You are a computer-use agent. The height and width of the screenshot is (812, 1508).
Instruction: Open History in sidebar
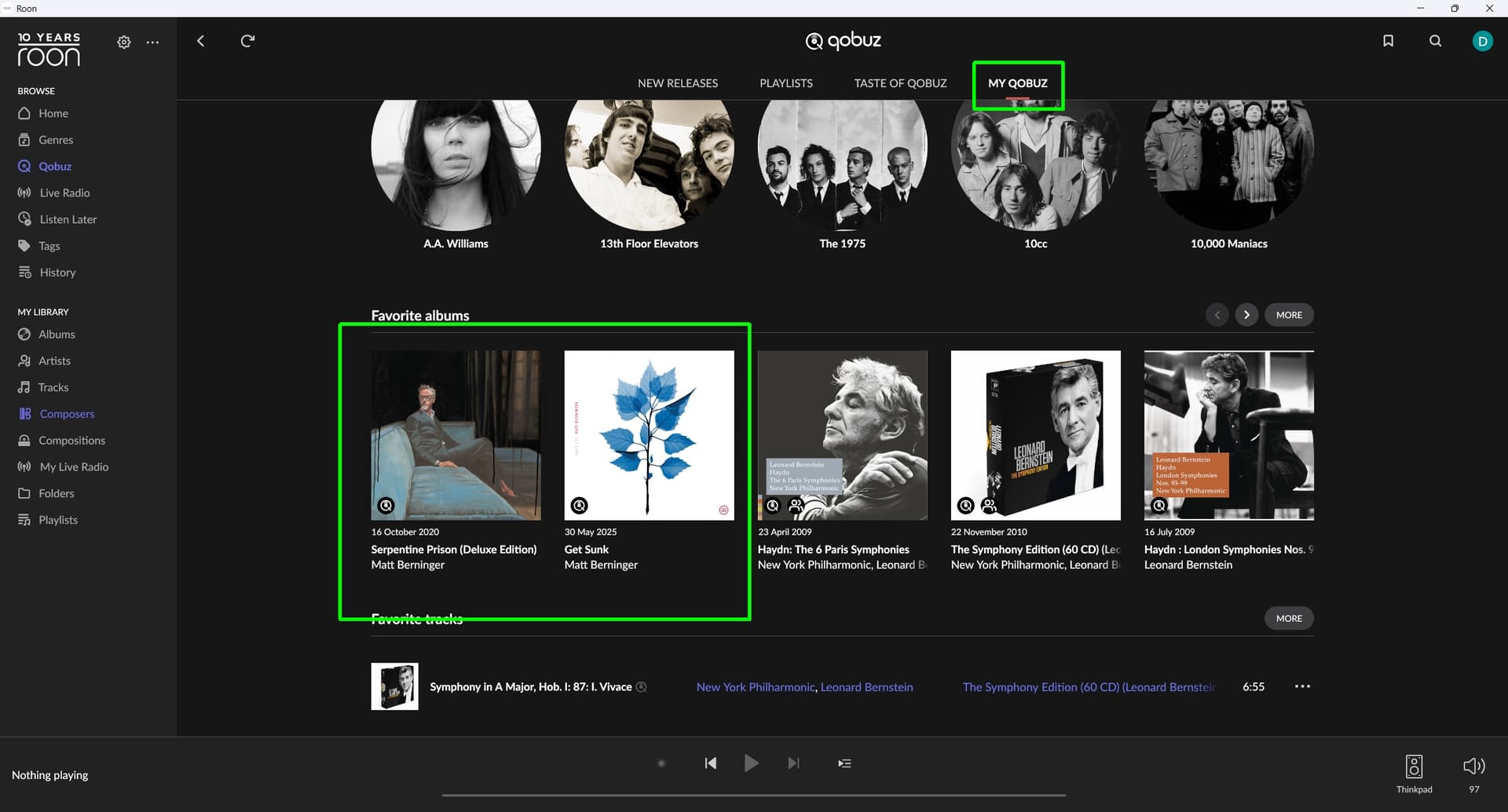57,272
